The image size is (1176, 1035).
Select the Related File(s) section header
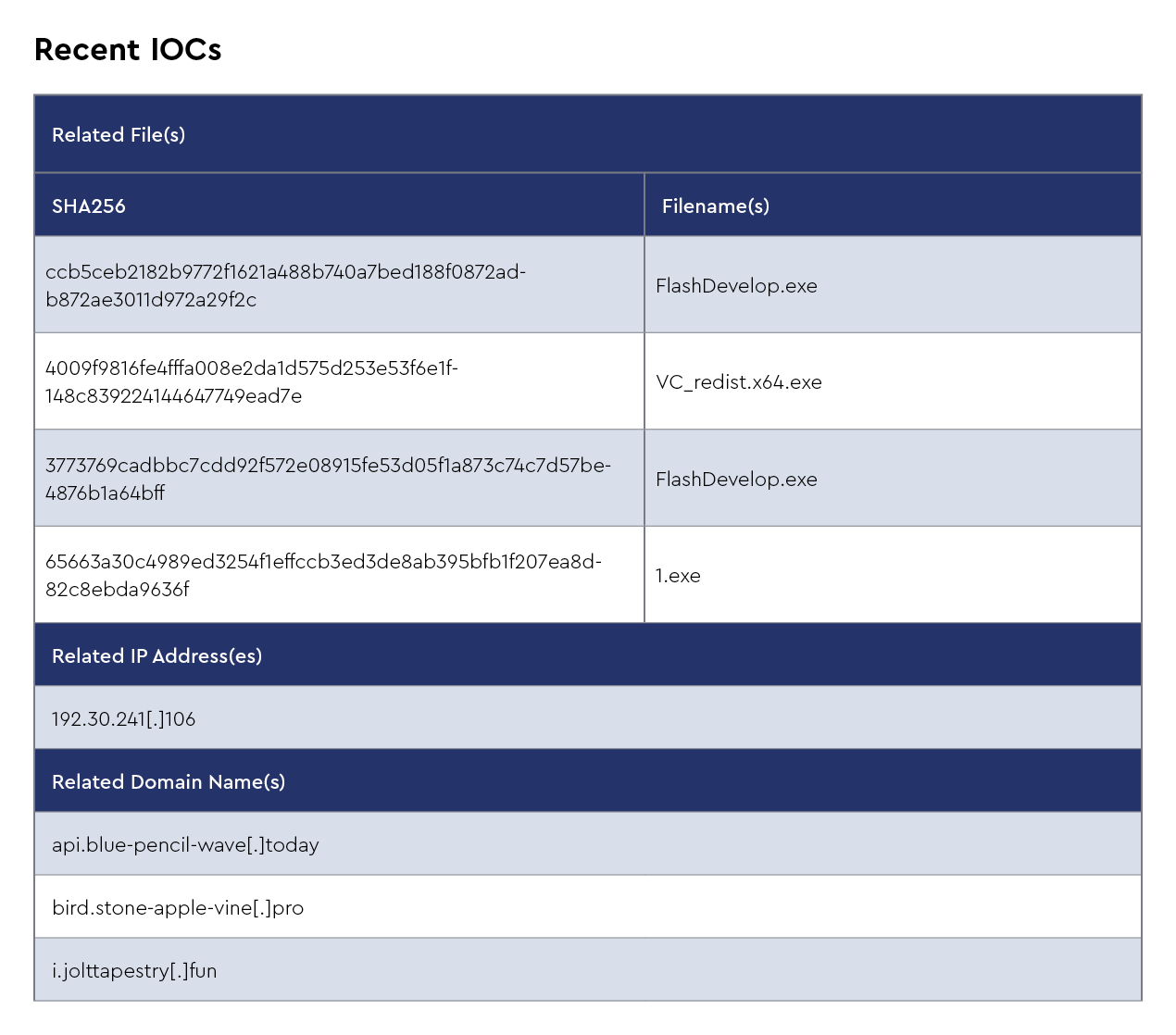tap(119, 135)
